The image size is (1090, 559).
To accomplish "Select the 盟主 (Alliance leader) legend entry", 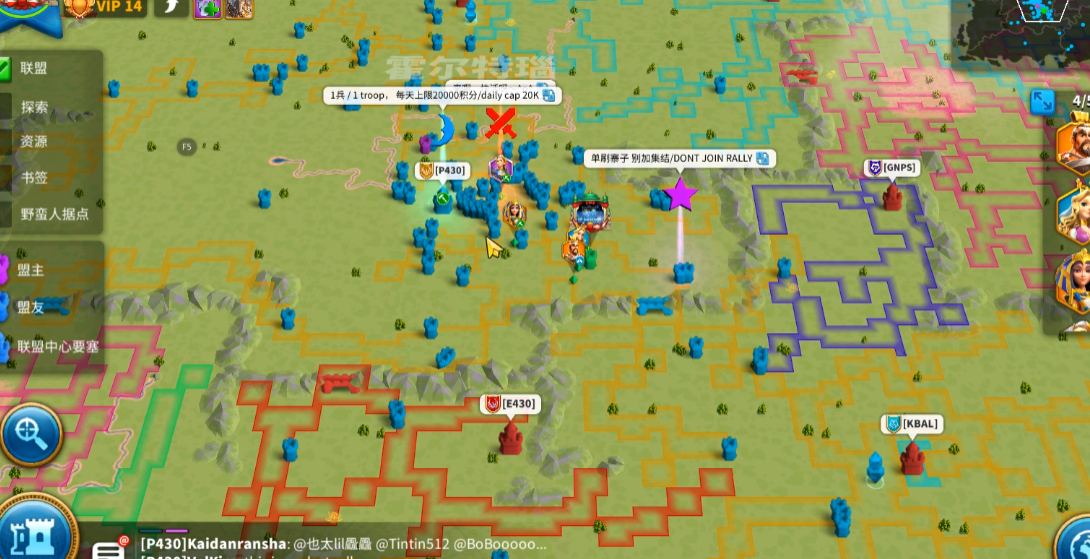I will point(31,270).
